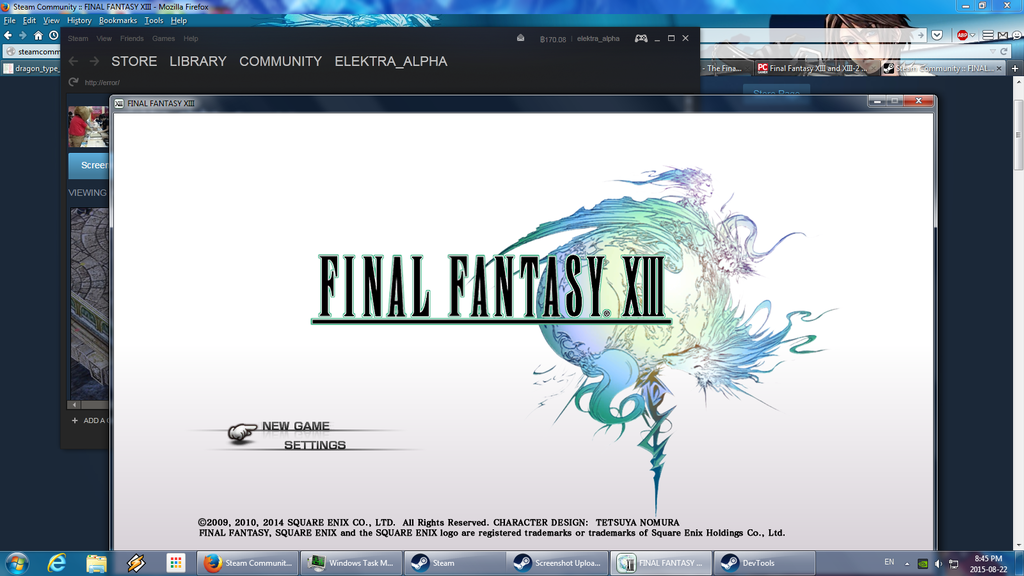Open Steam inbox envelope icon
Image resolution: width=1024 pixels, height=576 pixels.
coord(520,39)
